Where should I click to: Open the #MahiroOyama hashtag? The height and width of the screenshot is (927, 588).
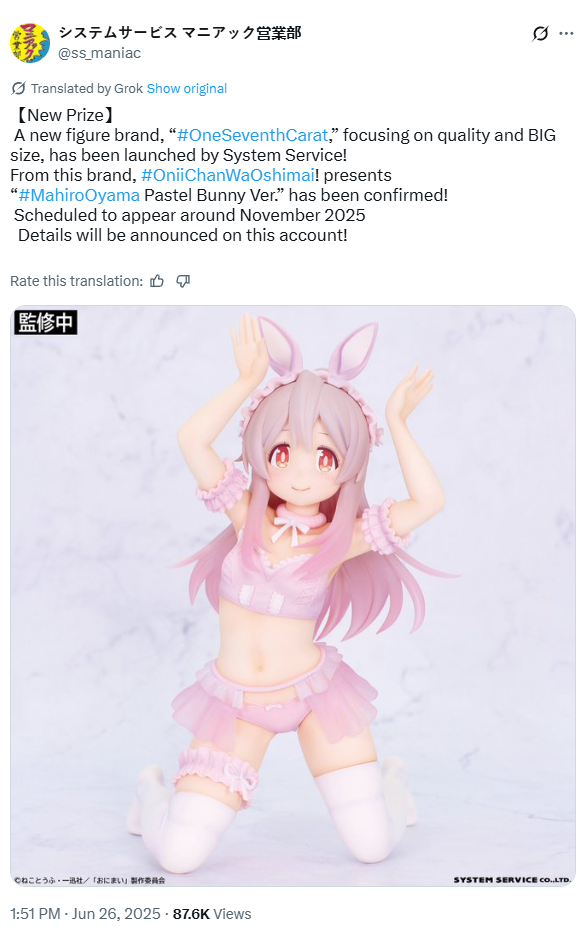(x=79, y=196)
